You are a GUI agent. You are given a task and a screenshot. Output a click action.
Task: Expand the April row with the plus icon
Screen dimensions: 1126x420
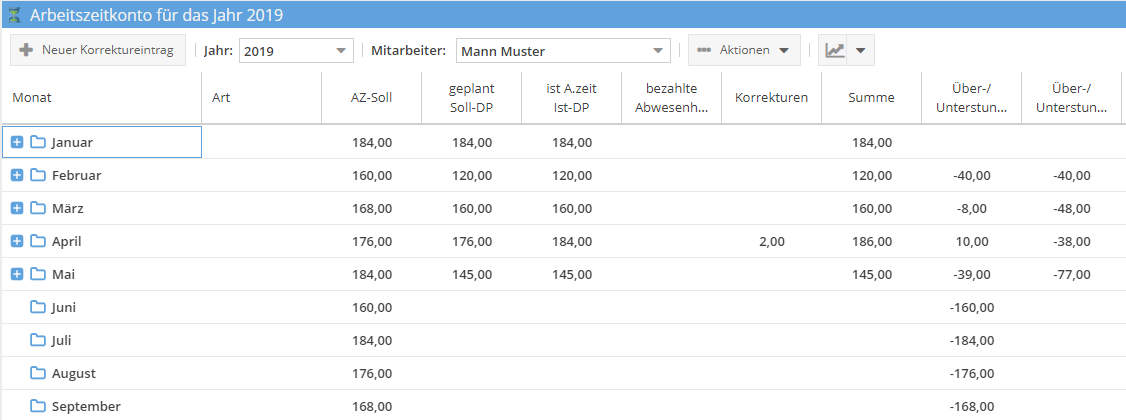click(17, 241)
